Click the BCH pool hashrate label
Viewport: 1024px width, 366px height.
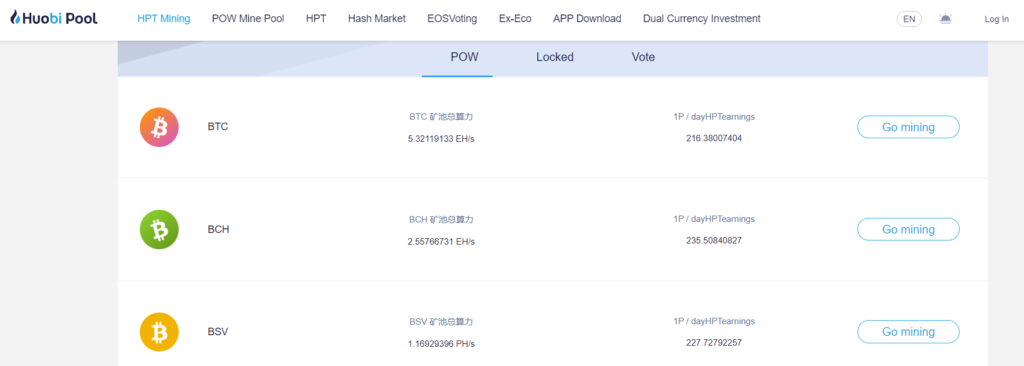(441, 220)
